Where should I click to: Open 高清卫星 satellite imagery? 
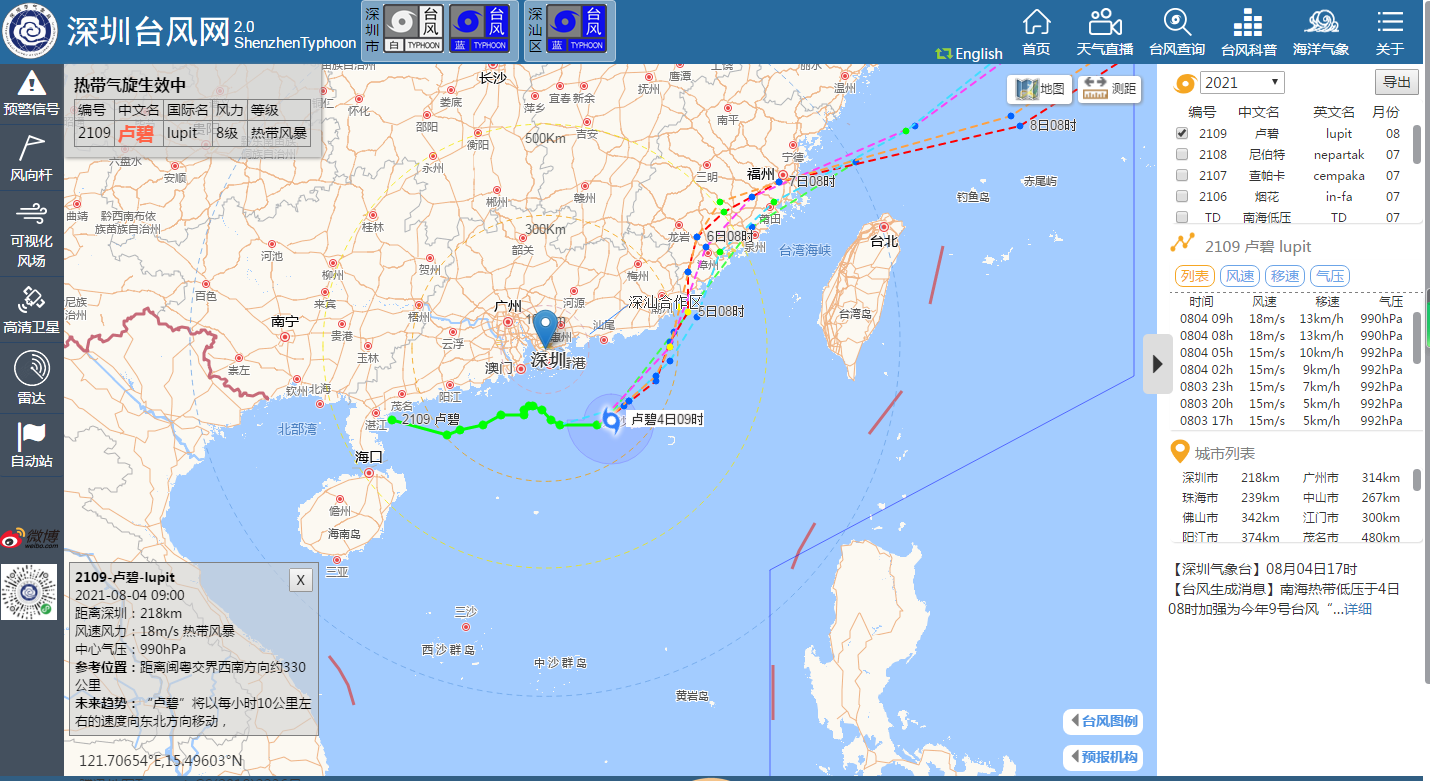coord(32,309)
